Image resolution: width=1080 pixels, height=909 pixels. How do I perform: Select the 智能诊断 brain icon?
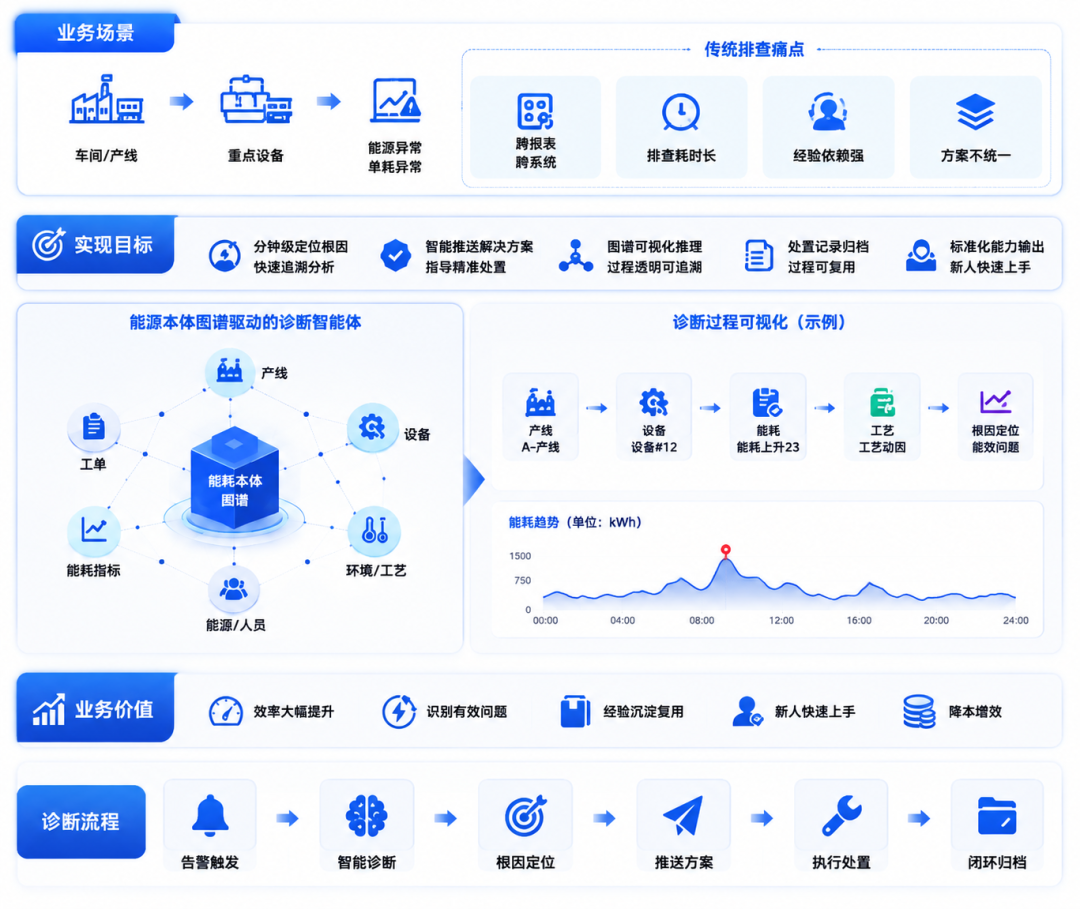[x=366, y=816]
